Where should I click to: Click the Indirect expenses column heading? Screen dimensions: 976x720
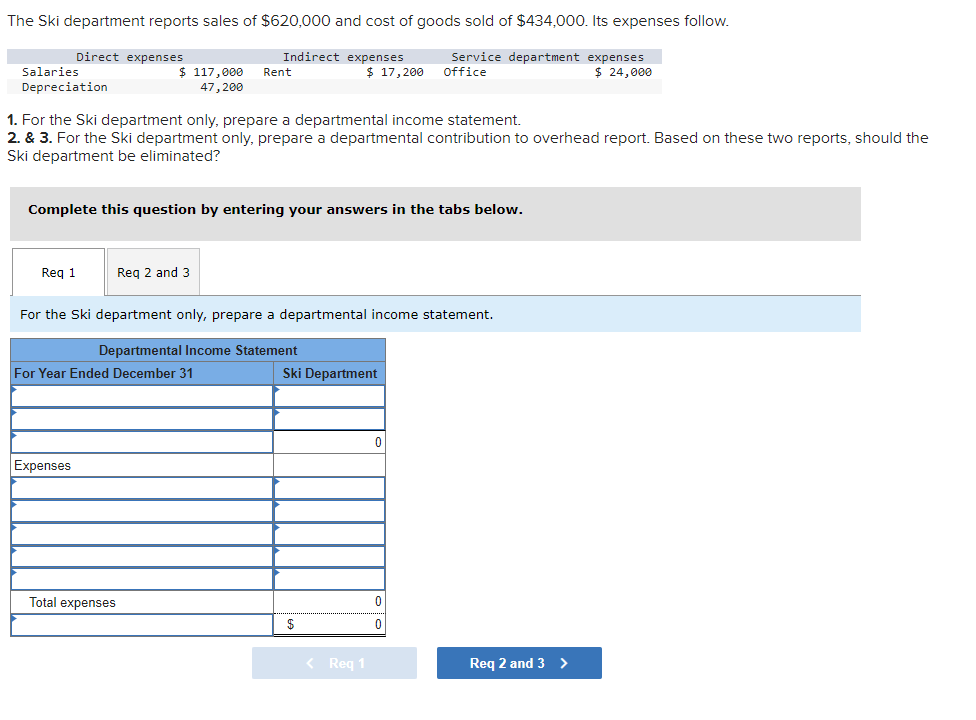[343, 57]
